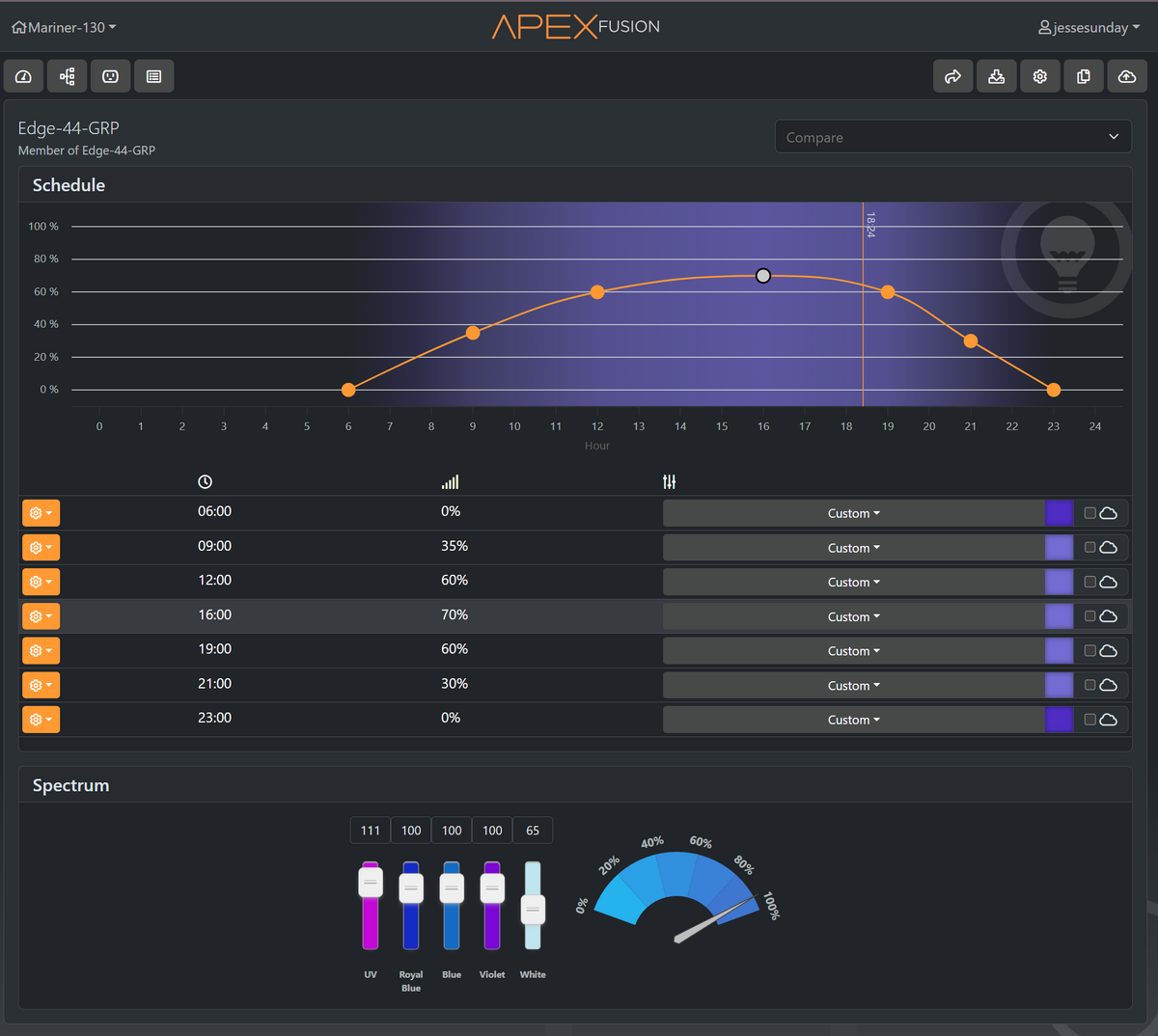This screenshot has width=1158, height=1036.
Task: Open the settings gear in top toolbar
Action: 1040,76
